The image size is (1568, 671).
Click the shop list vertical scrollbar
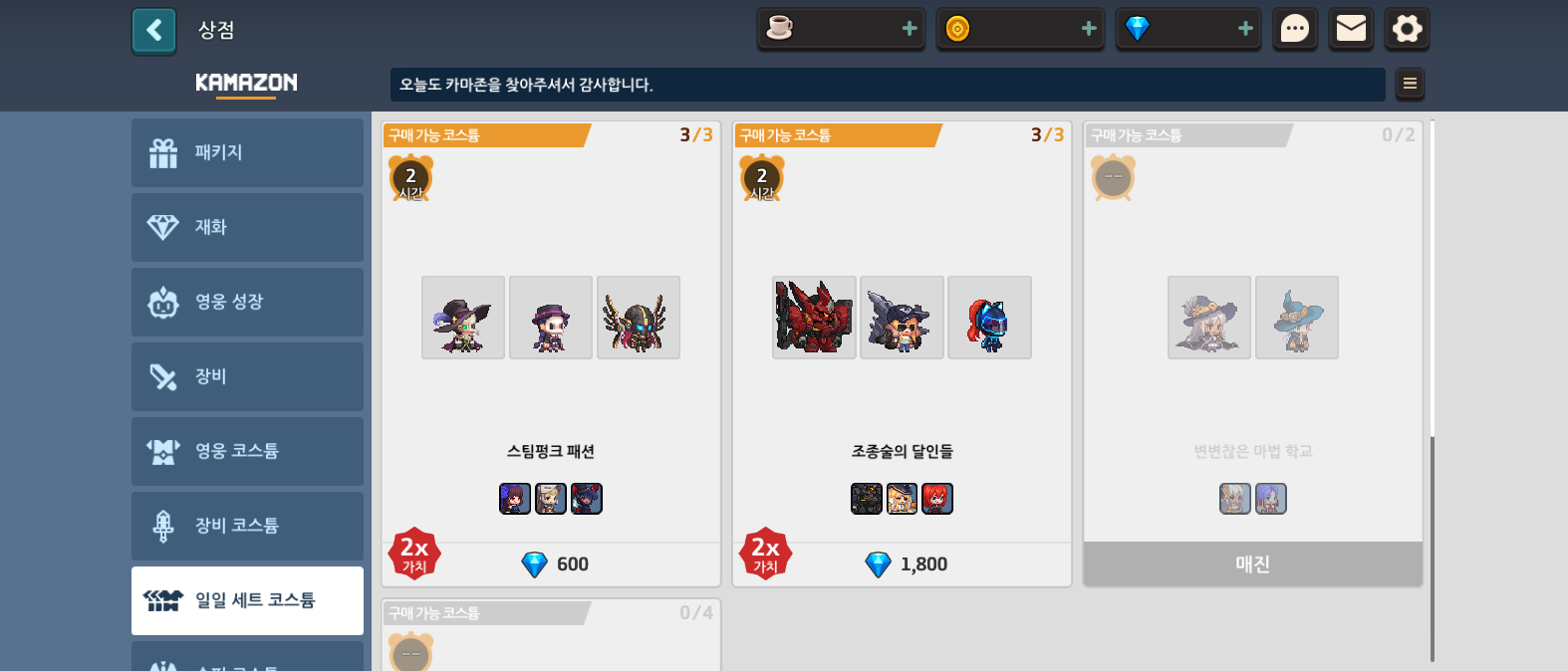(1433, 548)
